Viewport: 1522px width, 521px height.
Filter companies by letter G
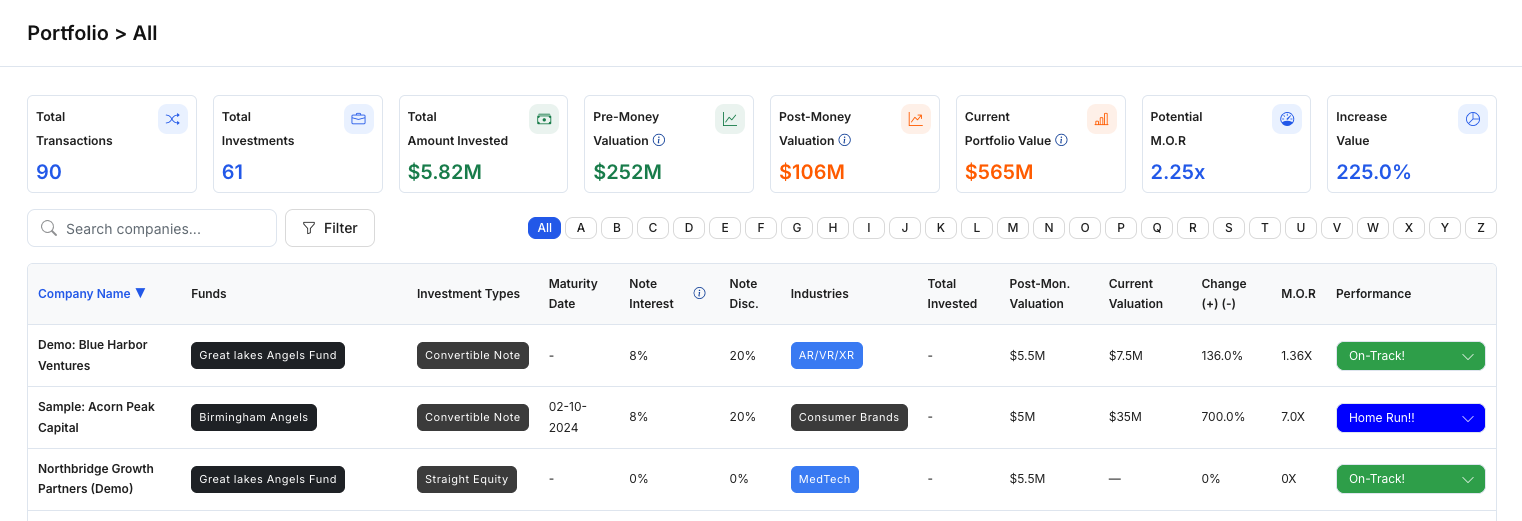[796, 228]
